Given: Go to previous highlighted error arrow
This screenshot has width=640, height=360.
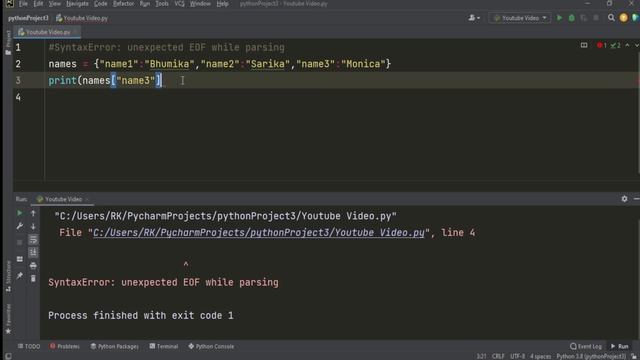Looking at the screenshot, I should [x=627, y=45].
